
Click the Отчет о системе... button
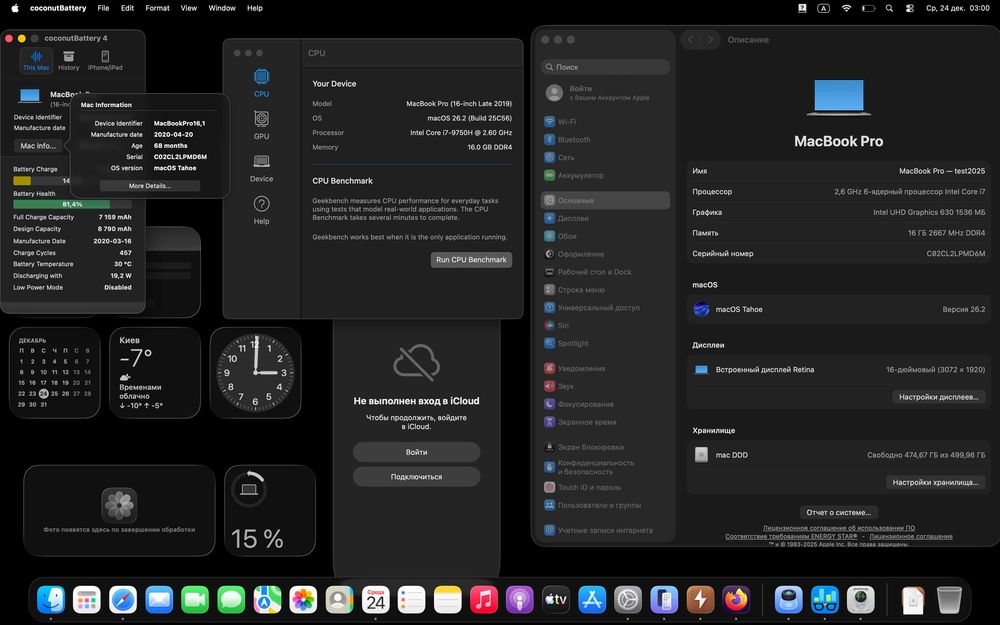pos(839,512)
